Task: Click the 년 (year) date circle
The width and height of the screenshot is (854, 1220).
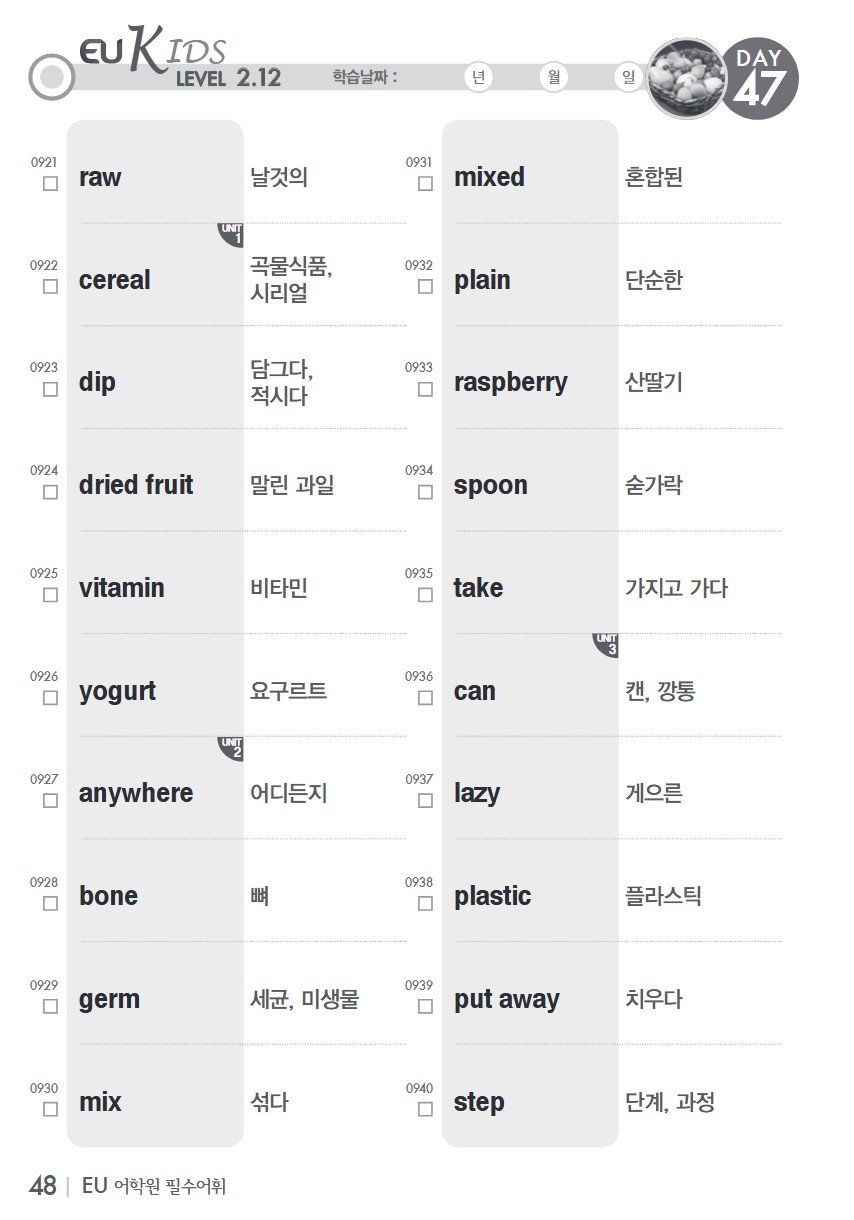Action: click(480, 78)
